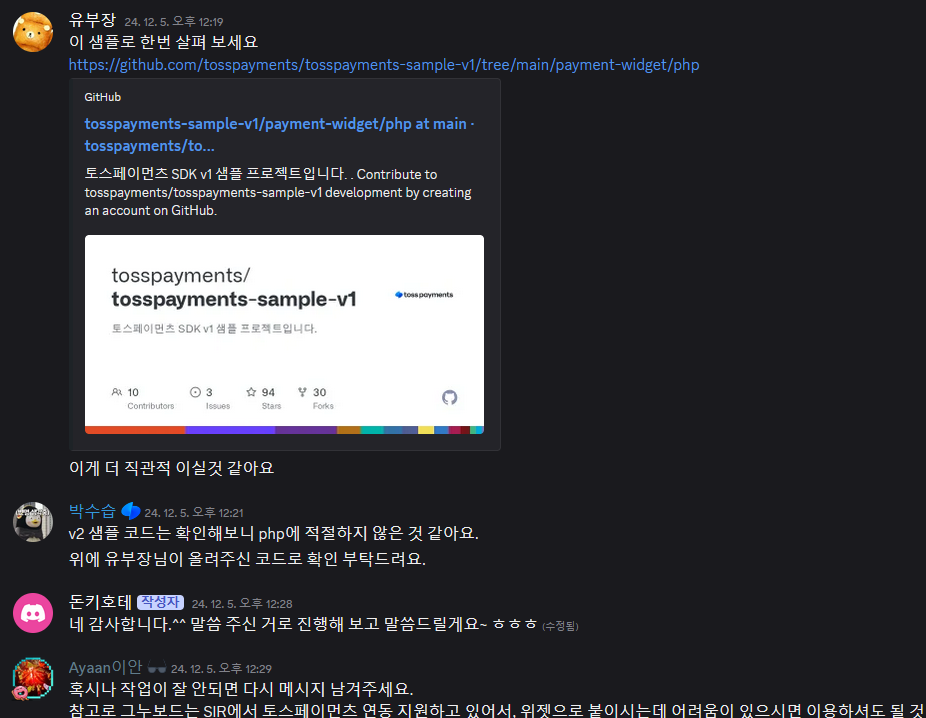The height and width of the screenshot is (718, 926).
Task: Open 돈키호테's pink Discord avatar
Action: tap(33, 613)
